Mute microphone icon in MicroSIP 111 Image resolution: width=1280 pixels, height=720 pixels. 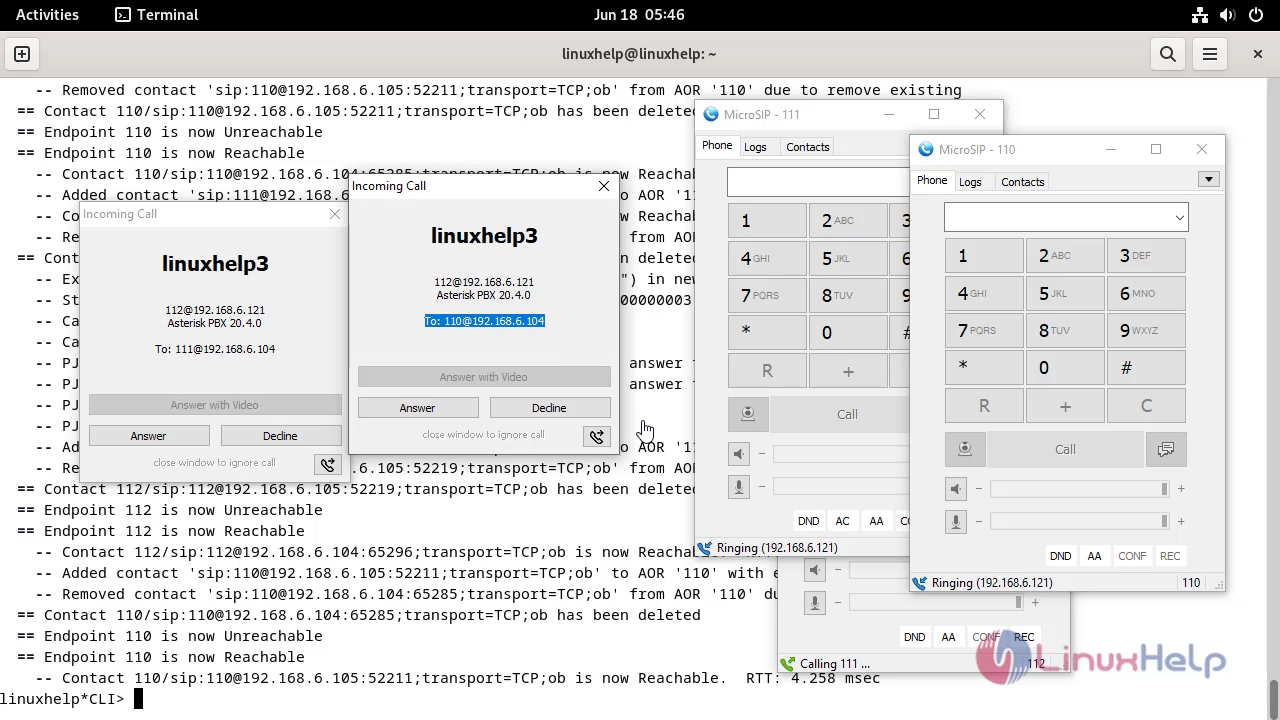(739, 487)
